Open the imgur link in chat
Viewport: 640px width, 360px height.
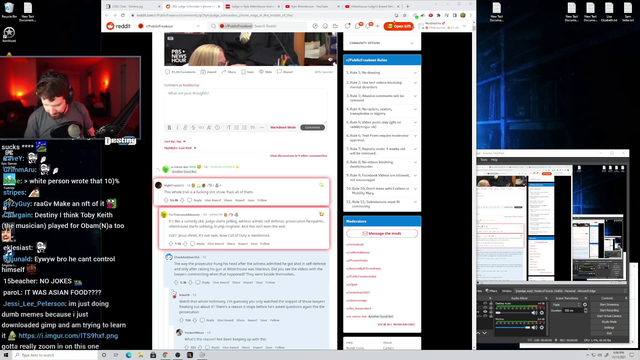68,336
